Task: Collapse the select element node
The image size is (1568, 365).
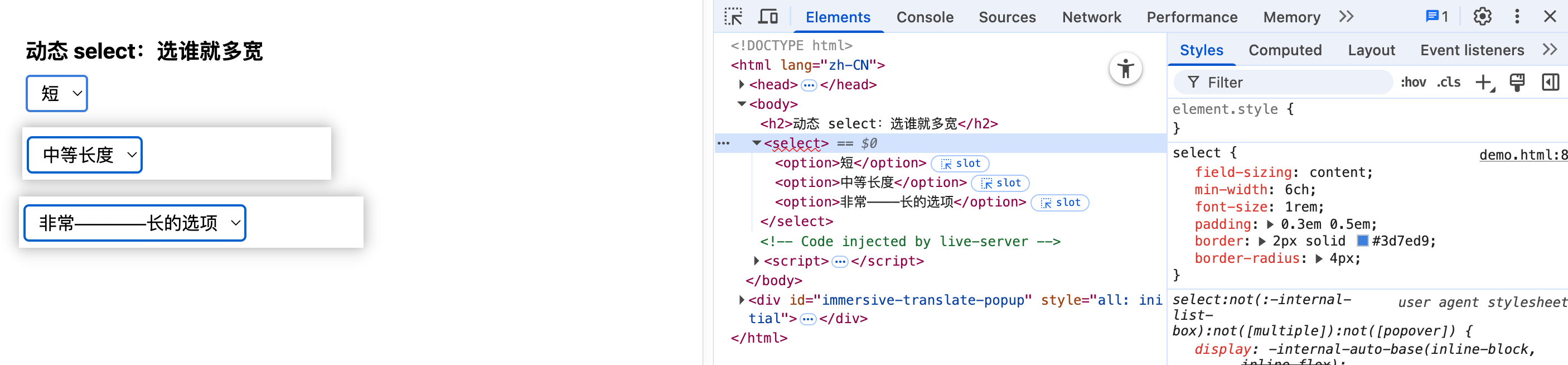Action: (x=756, y=143)
